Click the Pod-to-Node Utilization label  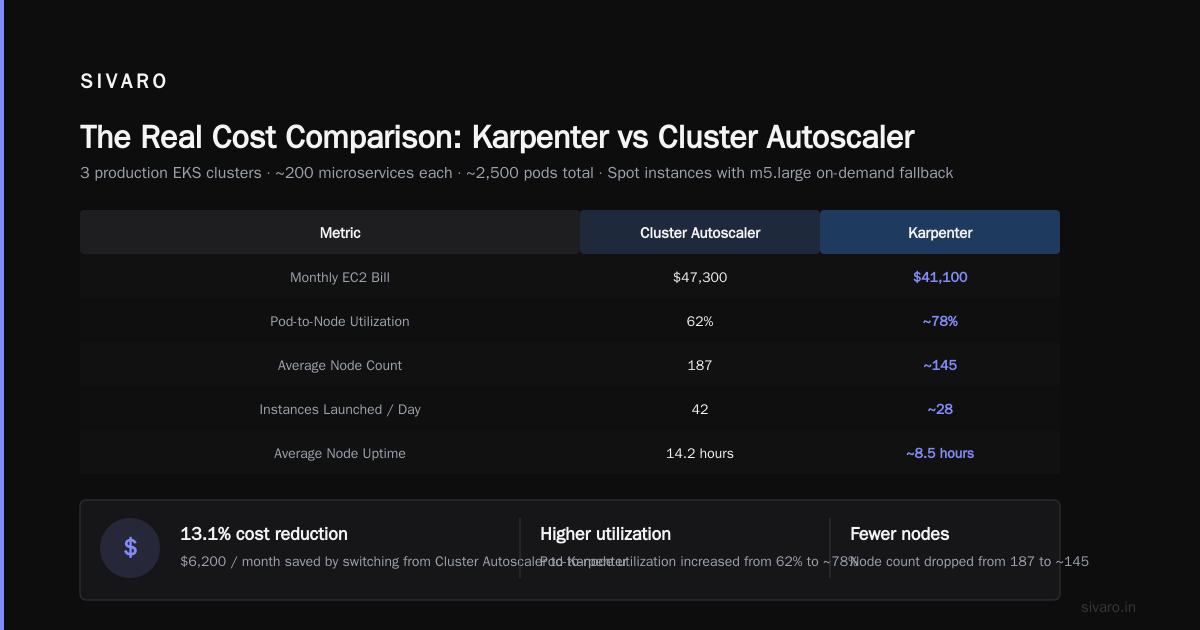pyautogui.click(x=340, y=321)
